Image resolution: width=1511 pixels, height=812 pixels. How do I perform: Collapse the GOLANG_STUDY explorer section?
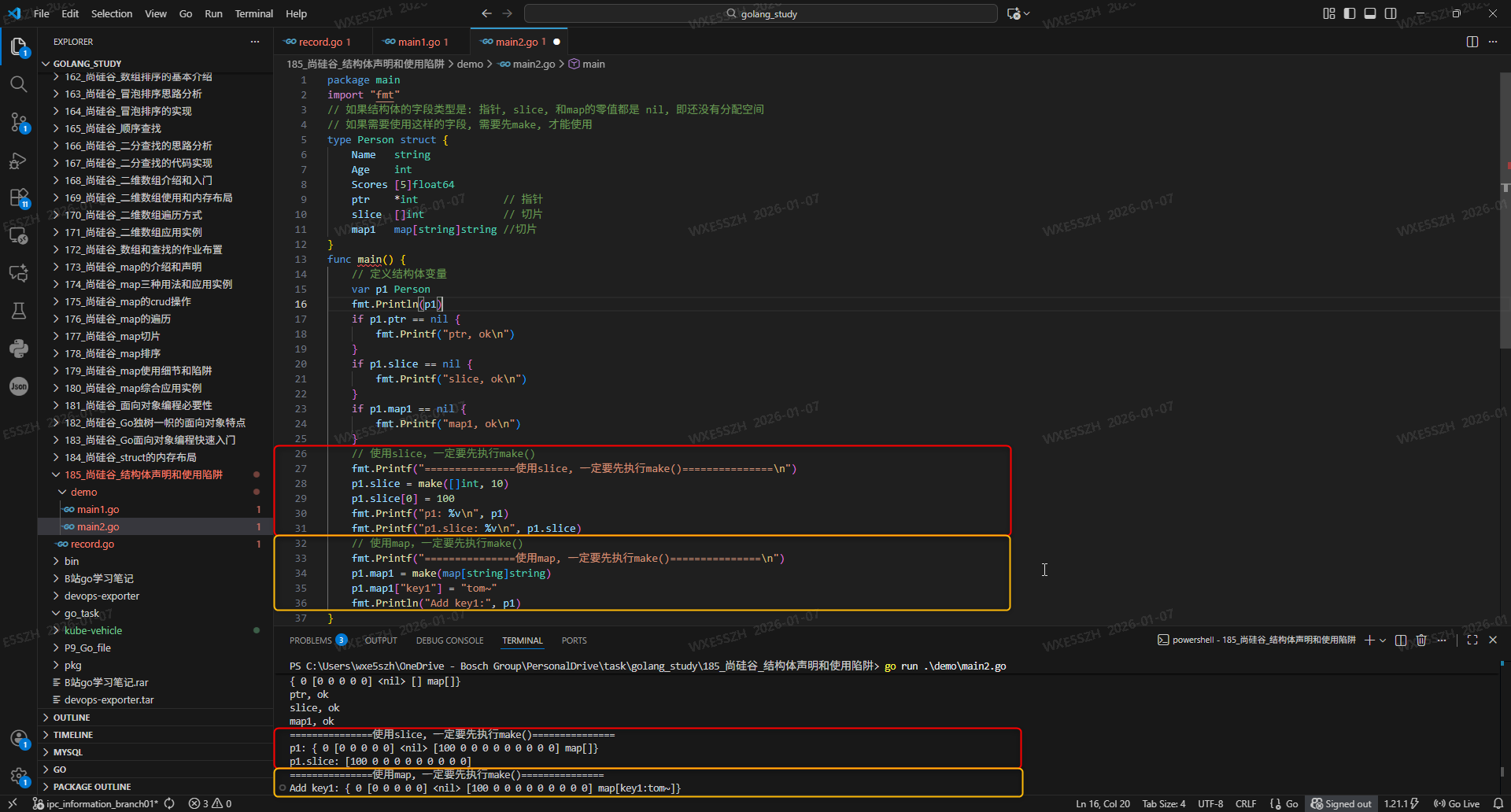(x=155, y=64)
